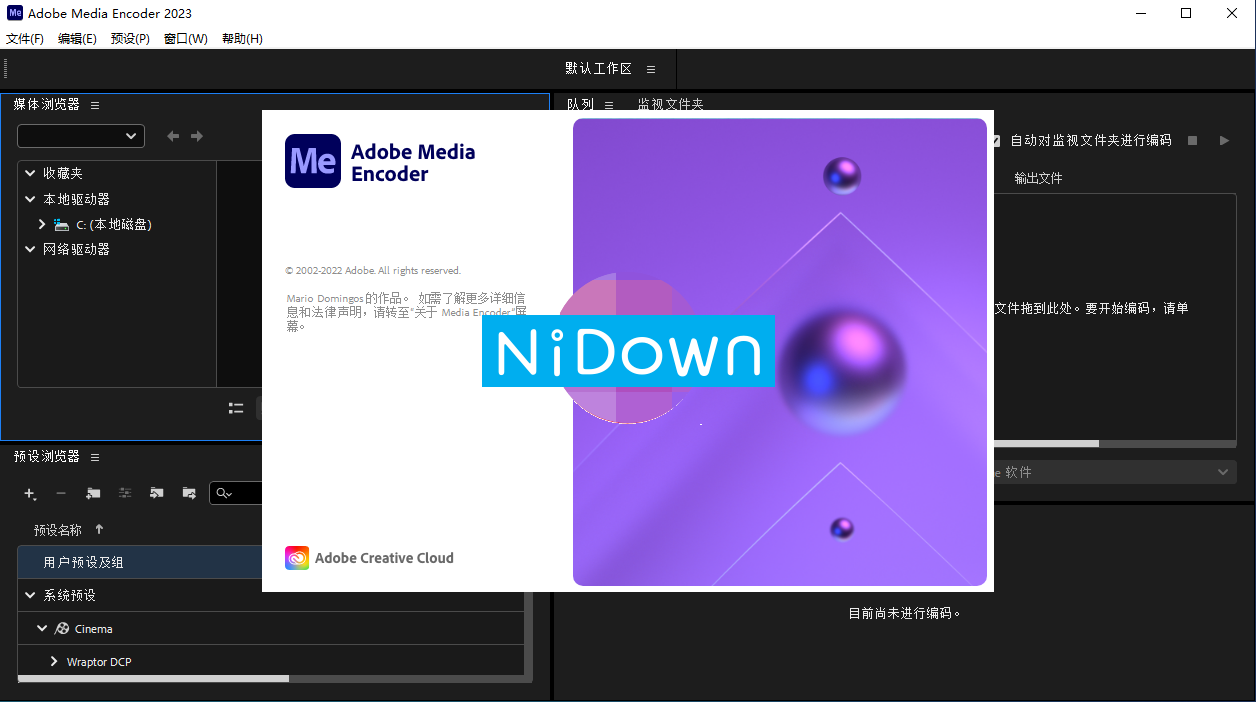The width and height of the screenshot is (1256, 702).
Task: Switch to the 监视文件夹 tab
Action: click(670, 104)
